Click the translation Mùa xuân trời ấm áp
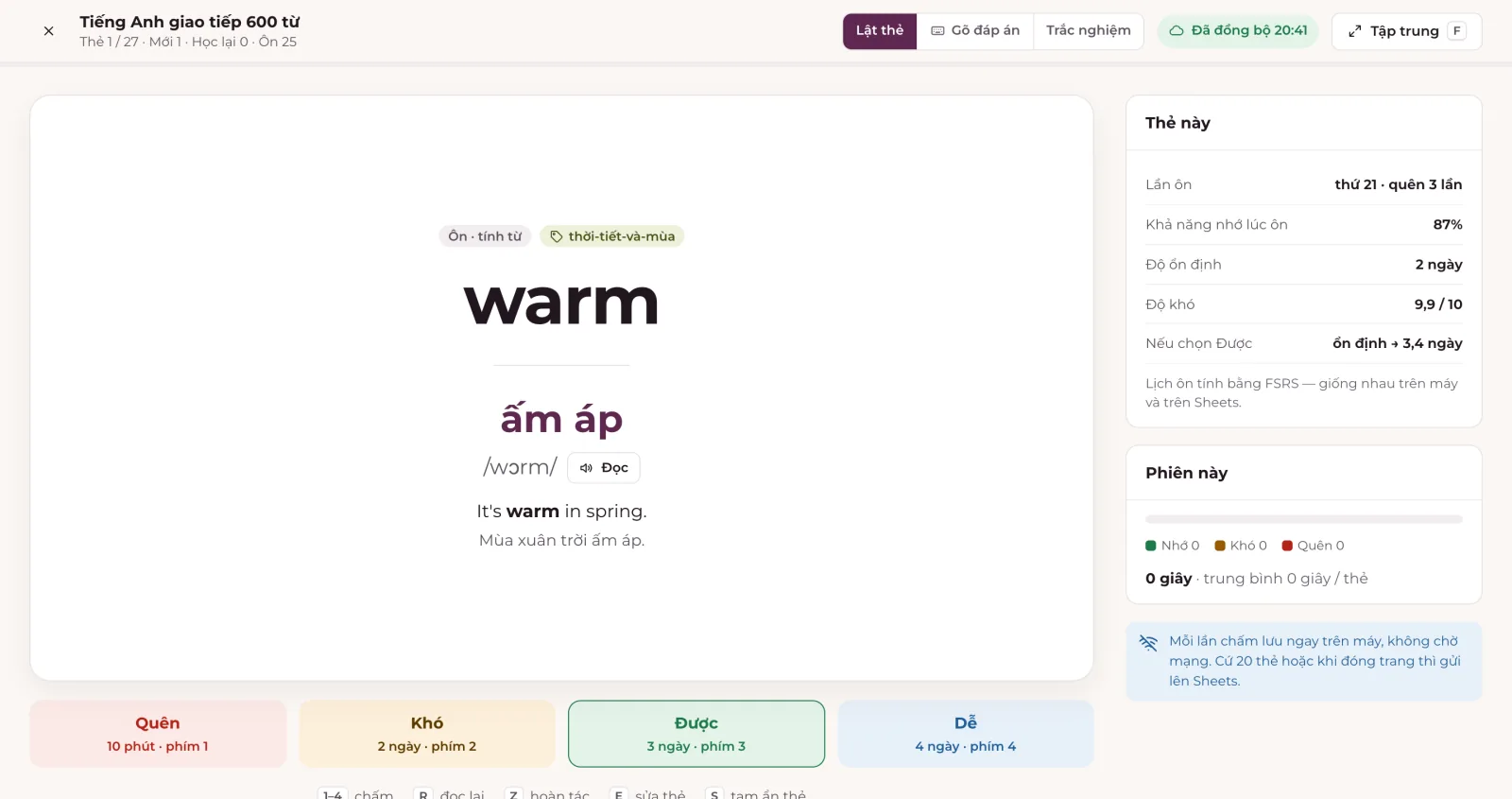Screen dimensions: 1512x799 (x=561, y=541)
